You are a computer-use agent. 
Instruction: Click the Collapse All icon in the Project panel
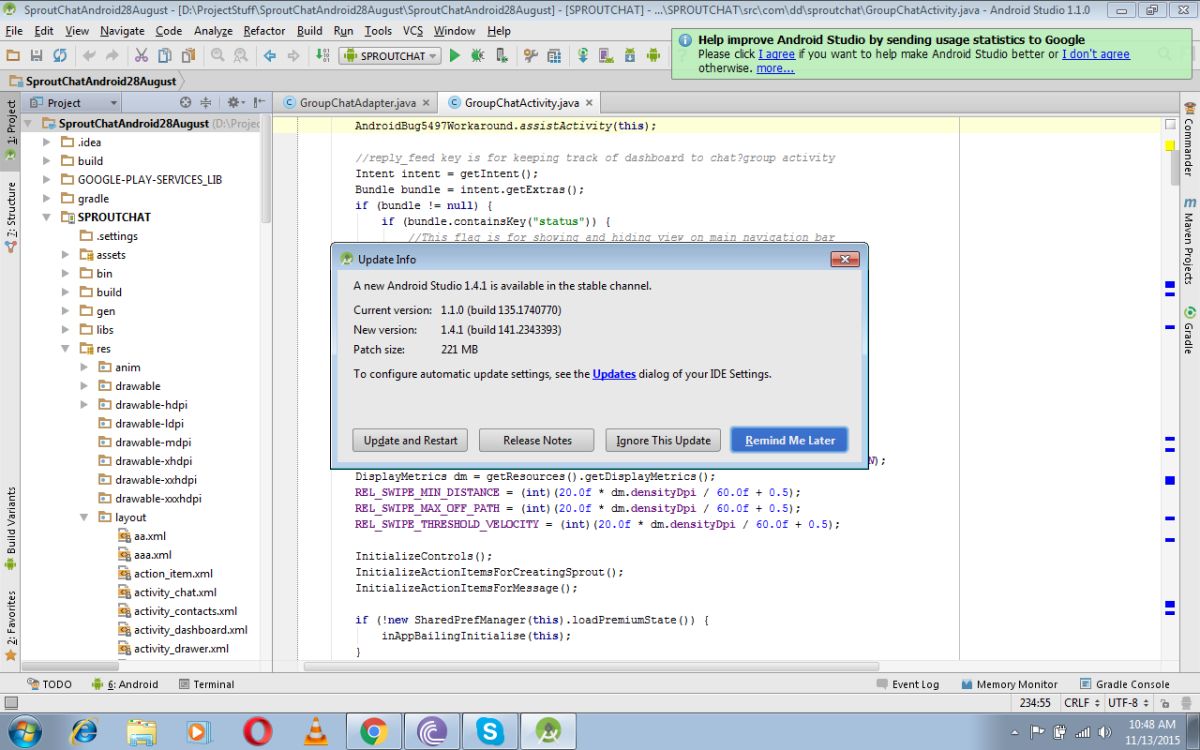[x=206, y=102]
